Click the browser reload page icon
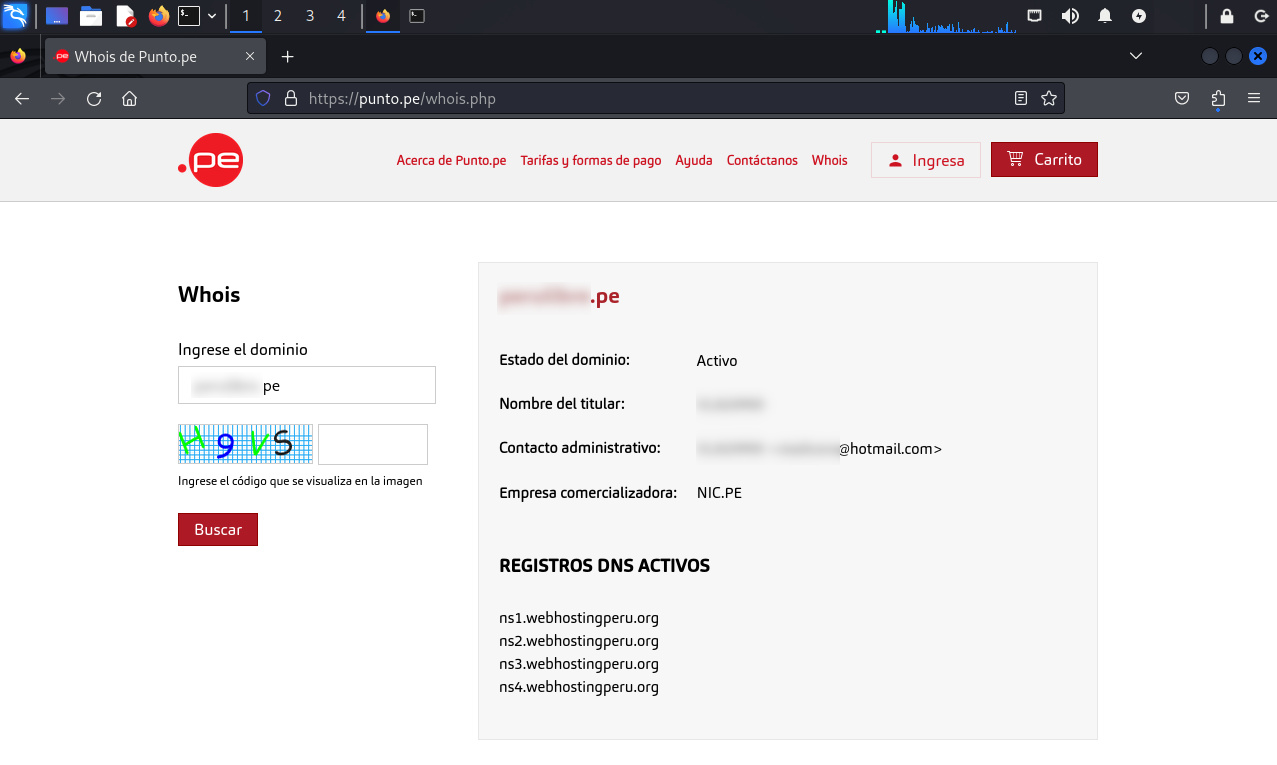Screen dimensions: 1277x765 point(94,99)
